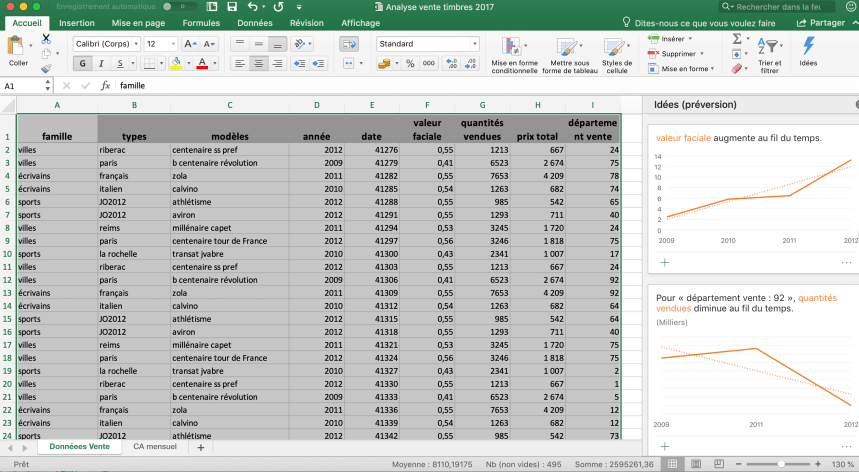Toggle italic formatting
The width and height of the screenshot is (859, 472).
(101, 63)
